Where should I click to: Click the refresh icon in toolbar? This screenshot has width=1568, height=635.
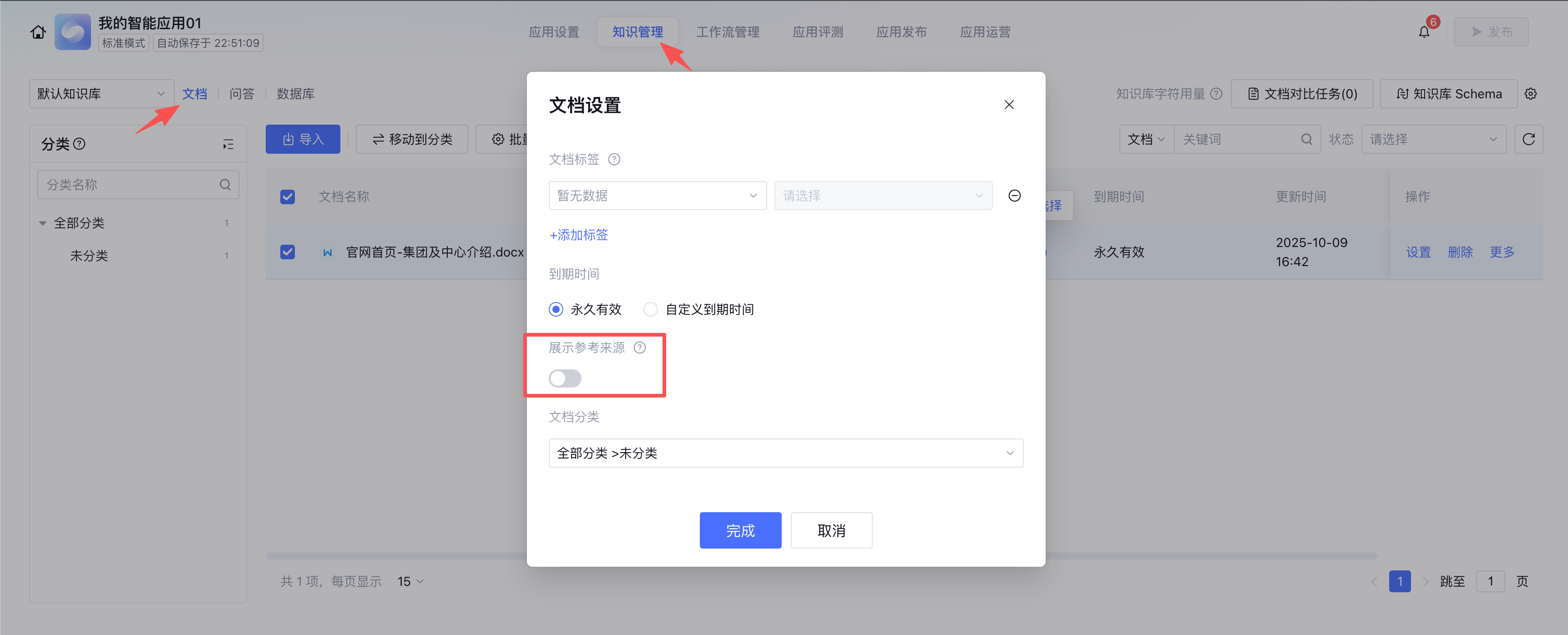coord(1528,139)
